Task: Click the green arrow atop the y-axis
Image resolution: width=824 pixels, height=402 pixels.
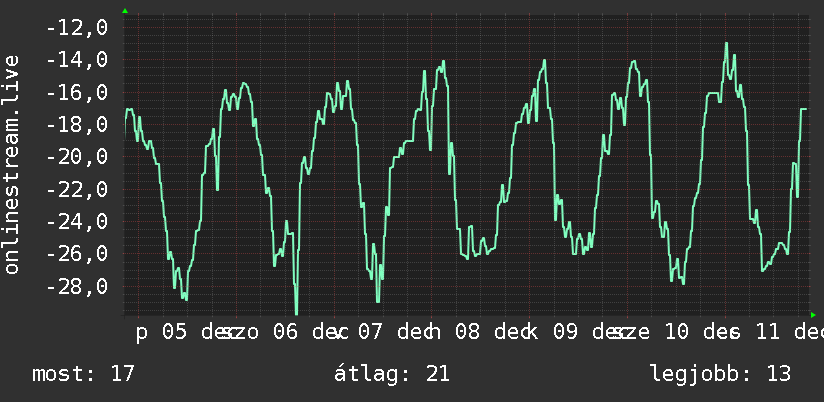Action: 125,11
